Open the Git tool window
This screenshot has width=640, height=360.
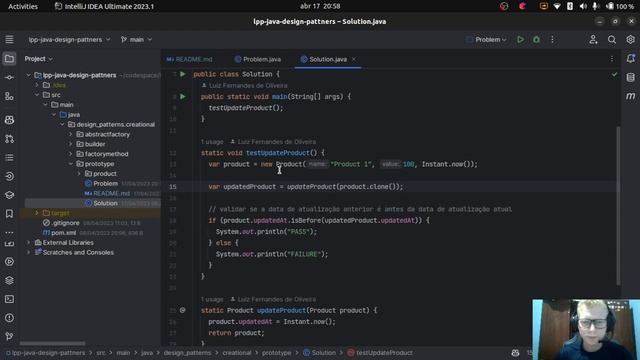pyautogui.click(x=9, y=336)
